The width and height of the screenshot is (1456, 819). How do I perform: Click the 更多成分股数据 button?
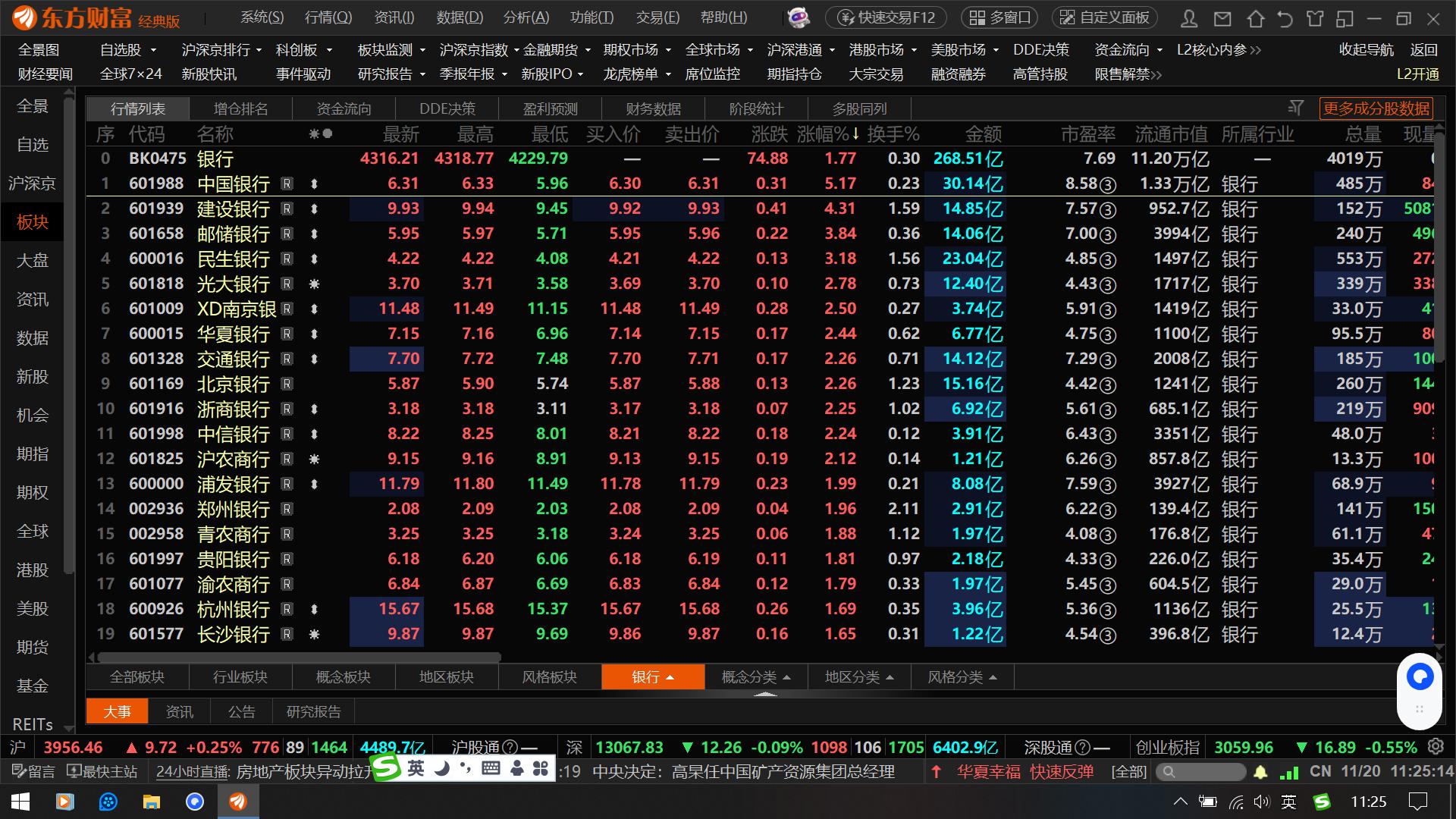[1376, 108]
